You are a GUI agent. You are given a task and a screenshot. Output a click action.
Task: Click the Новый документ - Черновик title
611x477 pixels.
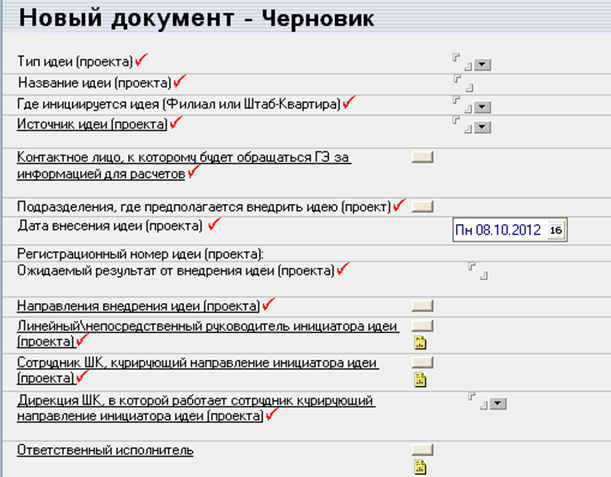coord(197,18)
